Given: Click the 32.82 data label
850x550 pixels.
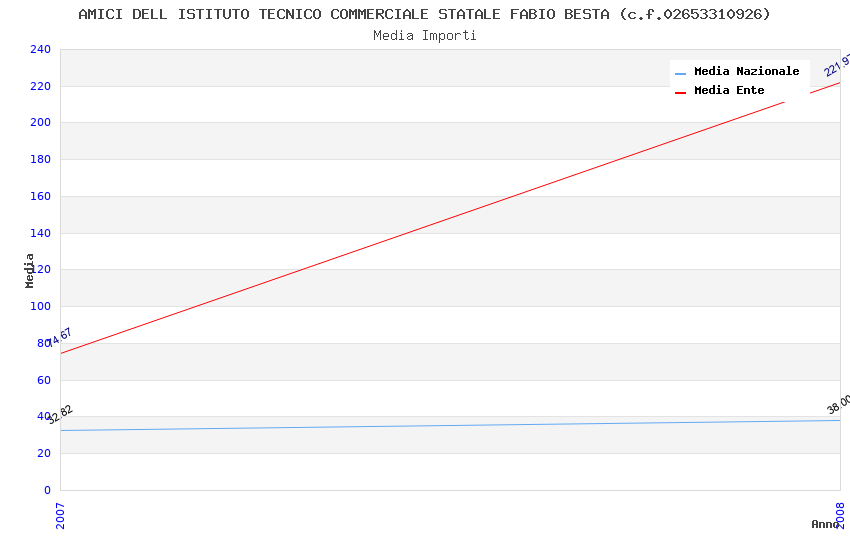Looking at the screenshot, I should pyautogui.click(x=60, y=415).
